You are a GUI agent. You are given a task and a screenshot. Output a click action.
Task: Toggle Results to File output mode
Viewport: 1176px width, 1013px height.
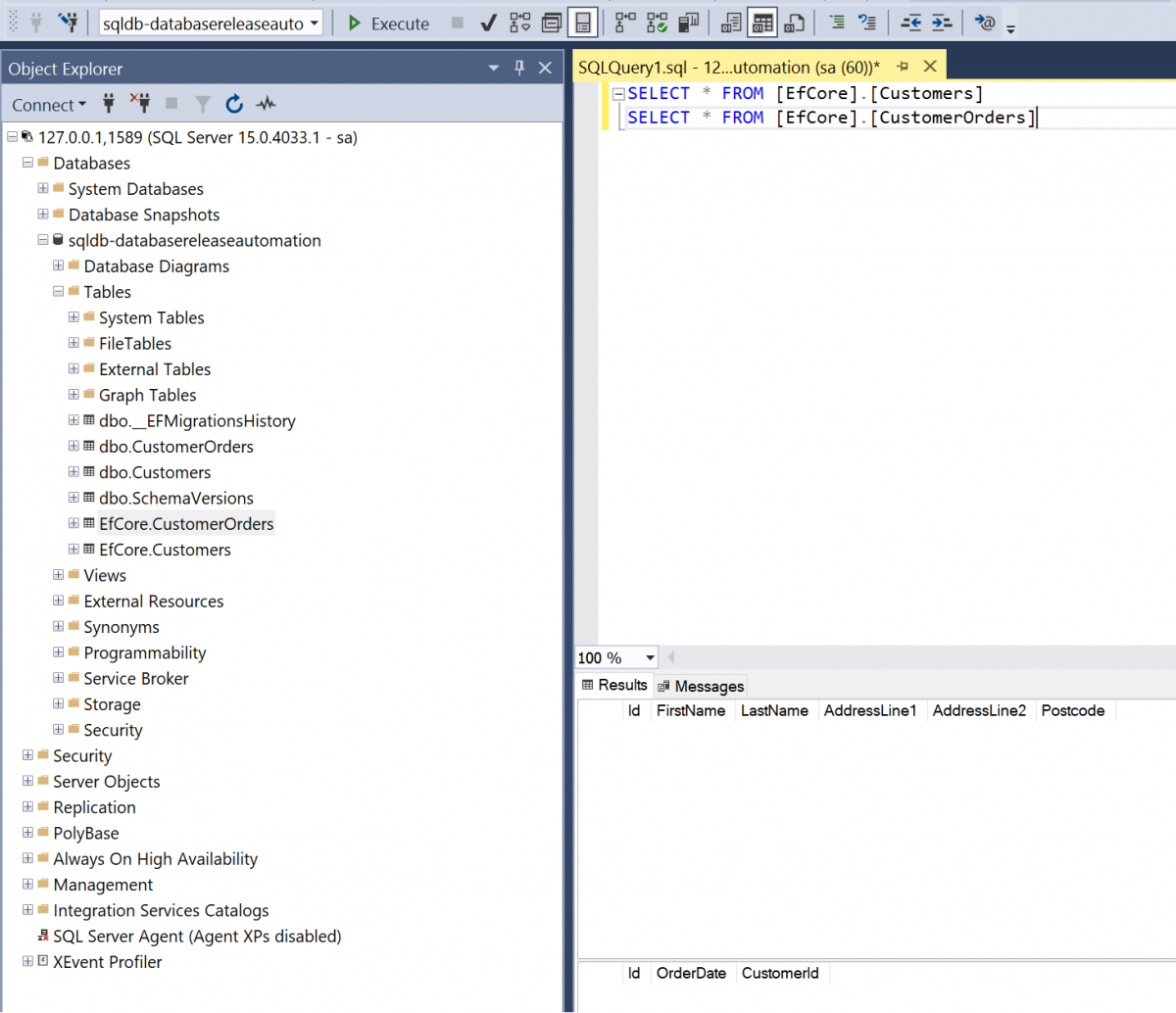click(x=795, y=24)
